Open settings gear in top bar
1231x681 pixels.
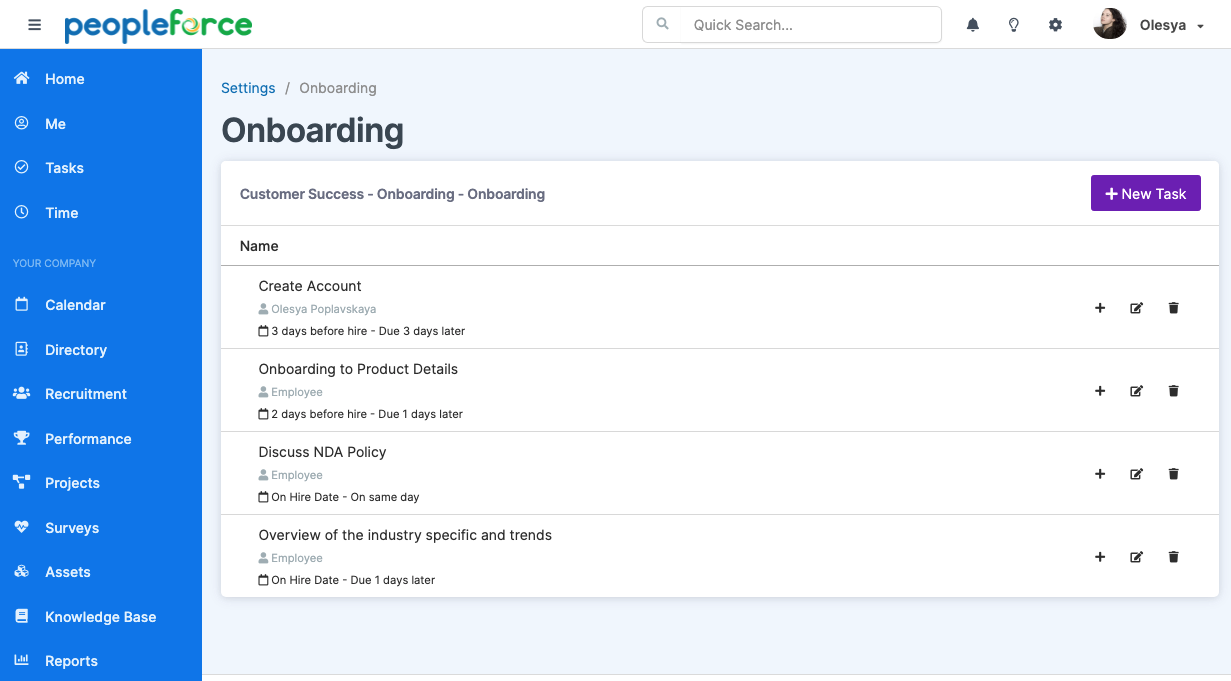[x=1055, y=25]
